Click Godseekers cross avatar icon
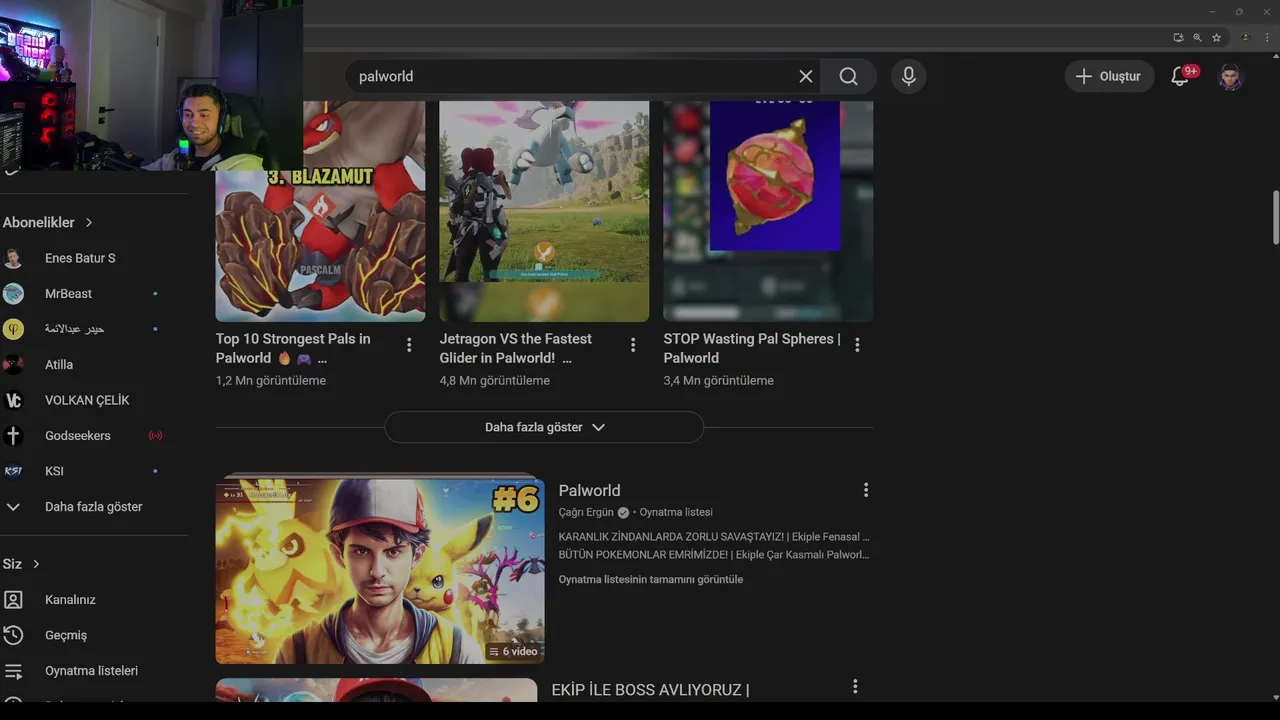Viewport: 1280px width, 720px height. 13,436
